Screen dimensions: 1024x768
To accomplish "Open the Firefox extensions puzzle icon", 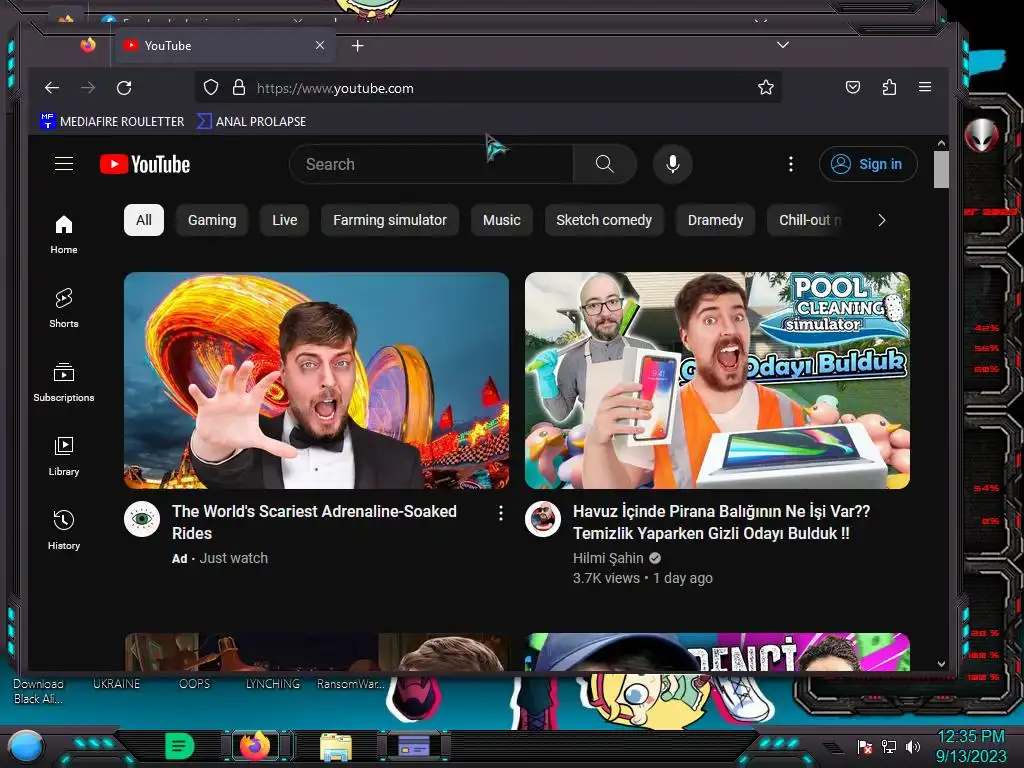I will pyautogui.click(x=889, y=88).
